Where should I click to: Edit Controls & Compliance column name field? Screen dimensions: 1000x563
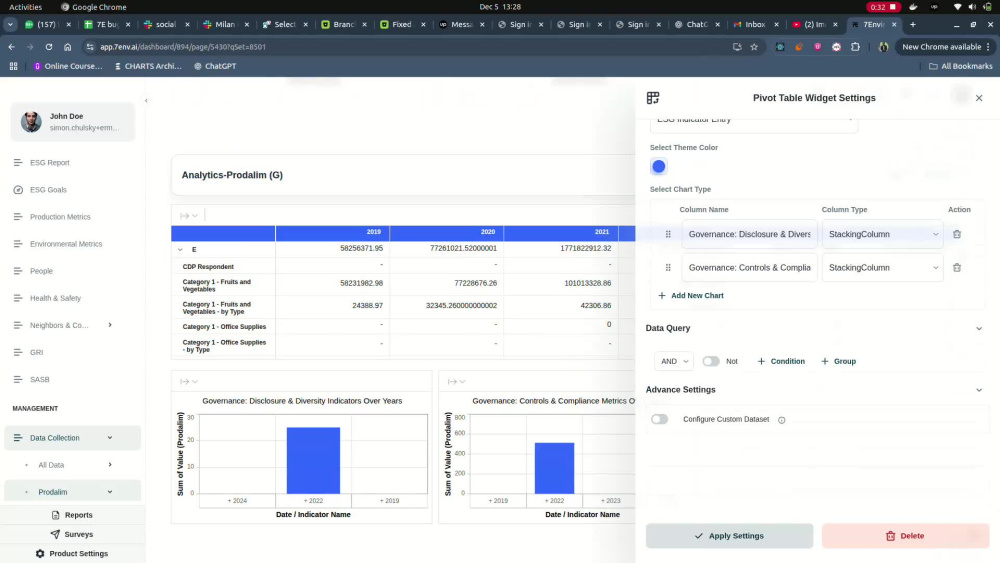(x=749, y=268)
